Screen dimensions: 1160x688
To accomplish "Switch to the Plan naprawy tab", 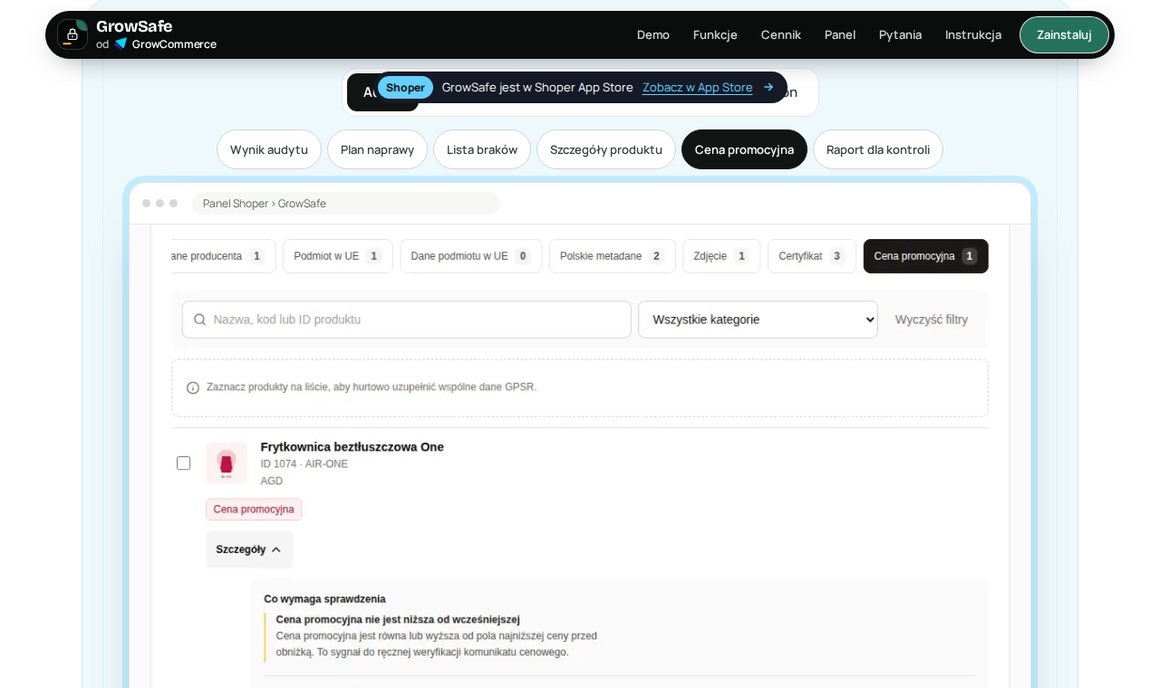I will [x=377, y=149].
